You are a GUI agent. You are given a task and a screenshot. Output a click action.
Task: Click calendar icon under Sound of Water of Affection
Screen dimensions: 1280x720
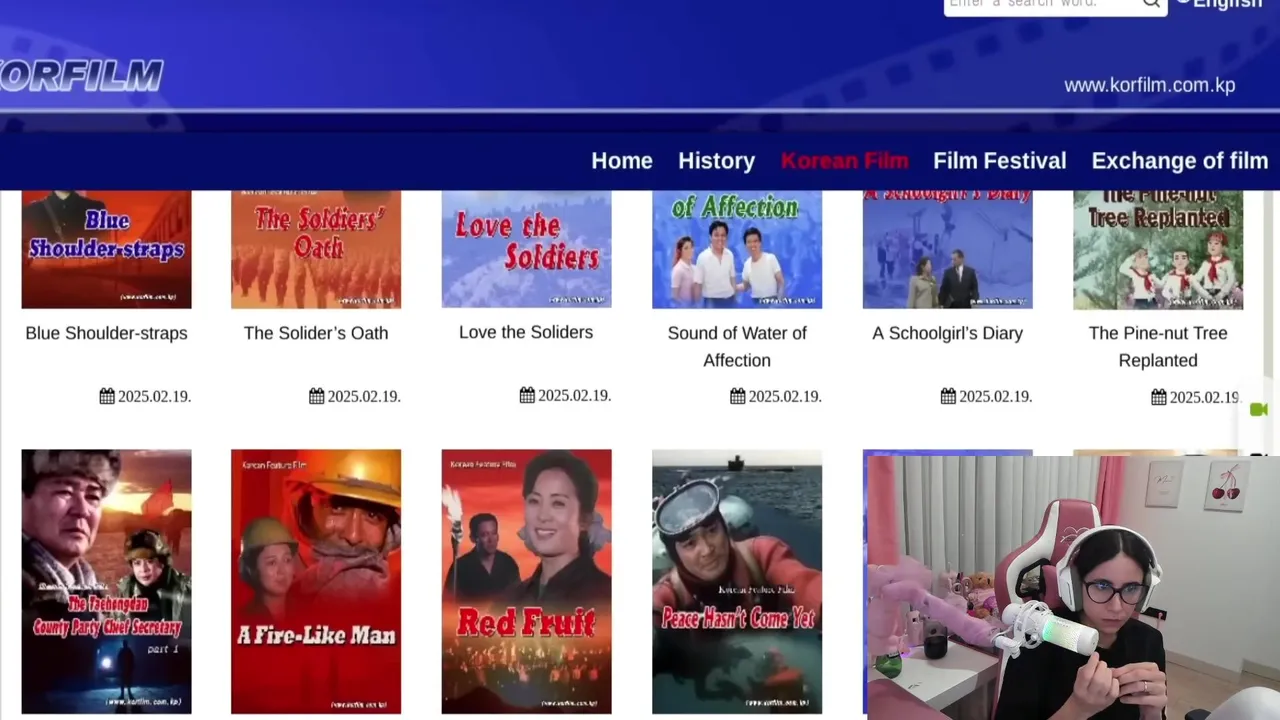(738, 396)
